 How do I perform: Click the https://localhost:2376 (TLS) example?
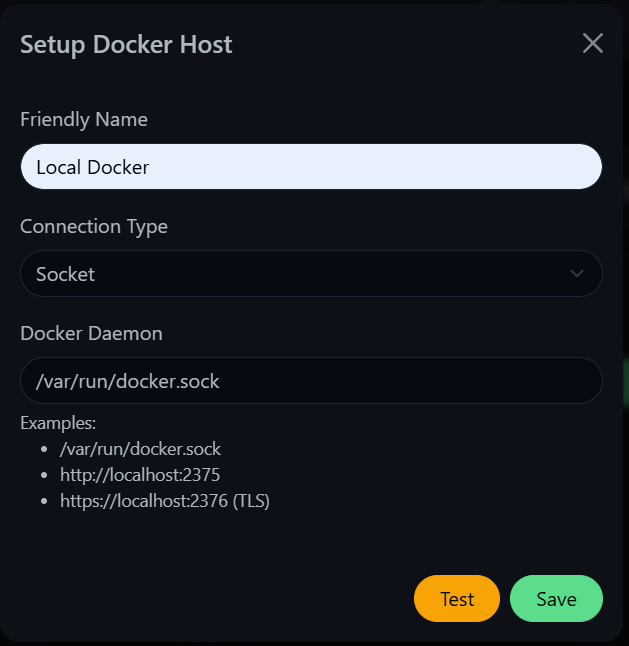(x=165, y=501)
